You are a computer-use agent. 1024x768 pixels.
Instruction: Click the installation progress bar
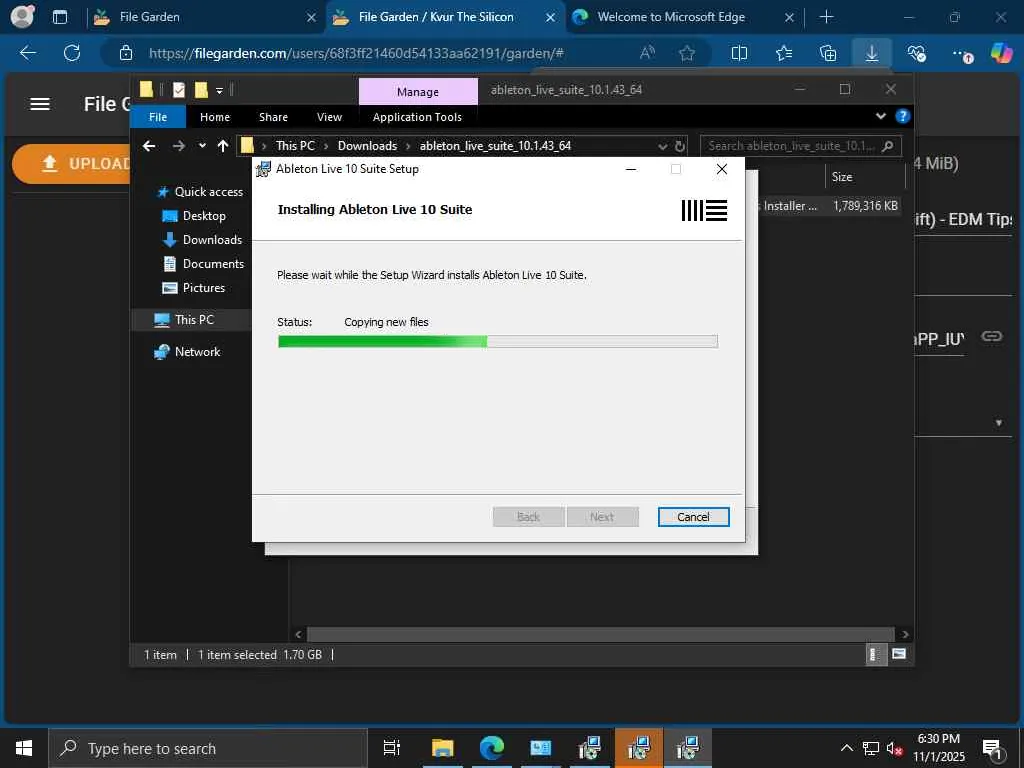(x=498, y=341)
